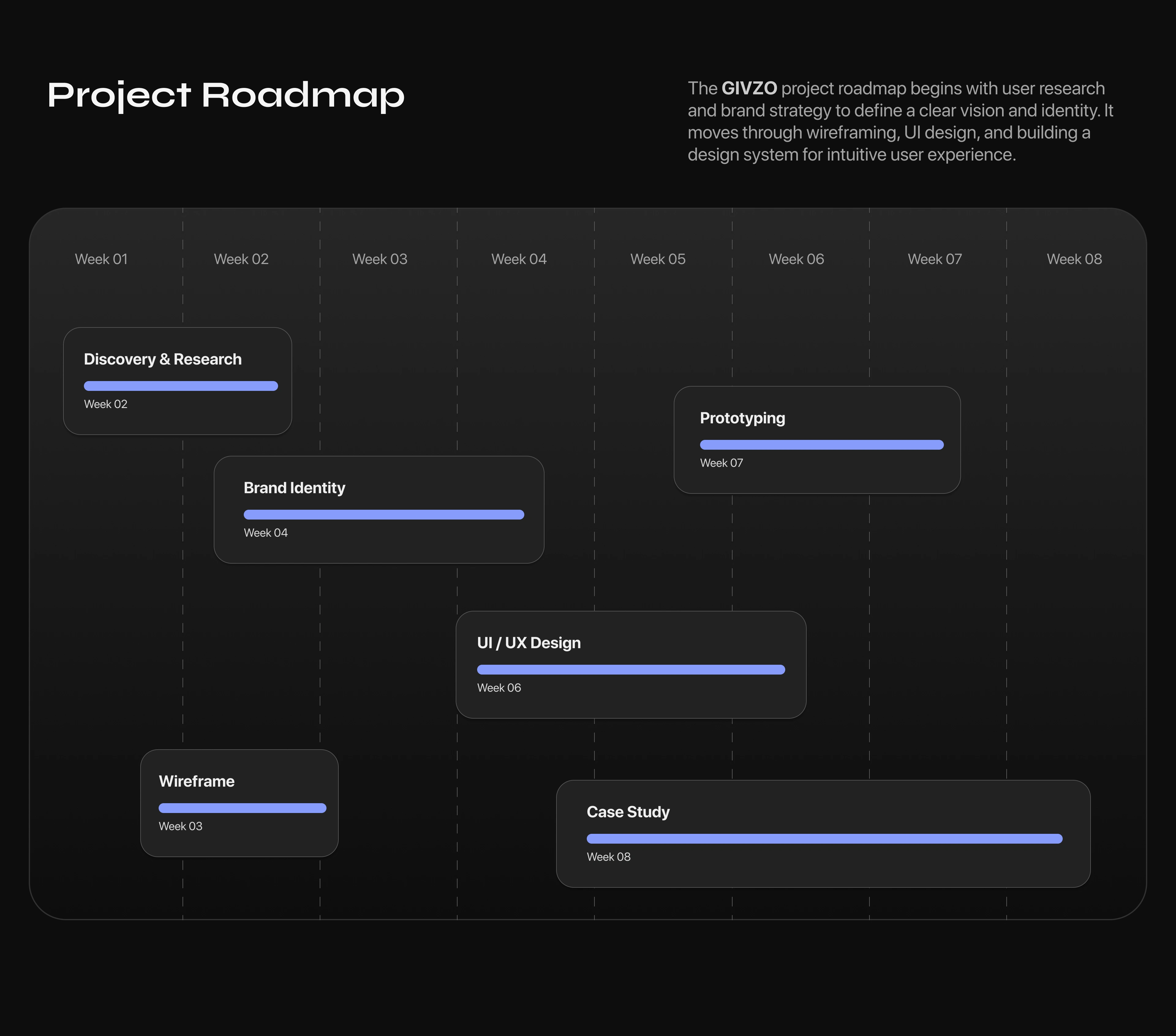Select the Week 04 timeline label
The width and height of the screenshot is (1176, 1036).
pos(518,259)
